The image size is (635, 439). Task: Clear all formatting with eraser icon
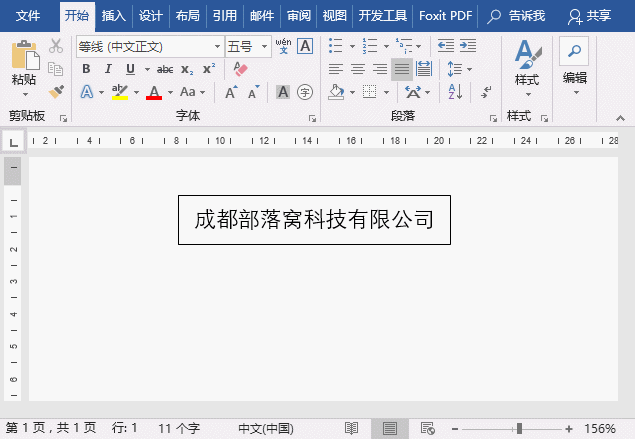[x=239, y=69]
